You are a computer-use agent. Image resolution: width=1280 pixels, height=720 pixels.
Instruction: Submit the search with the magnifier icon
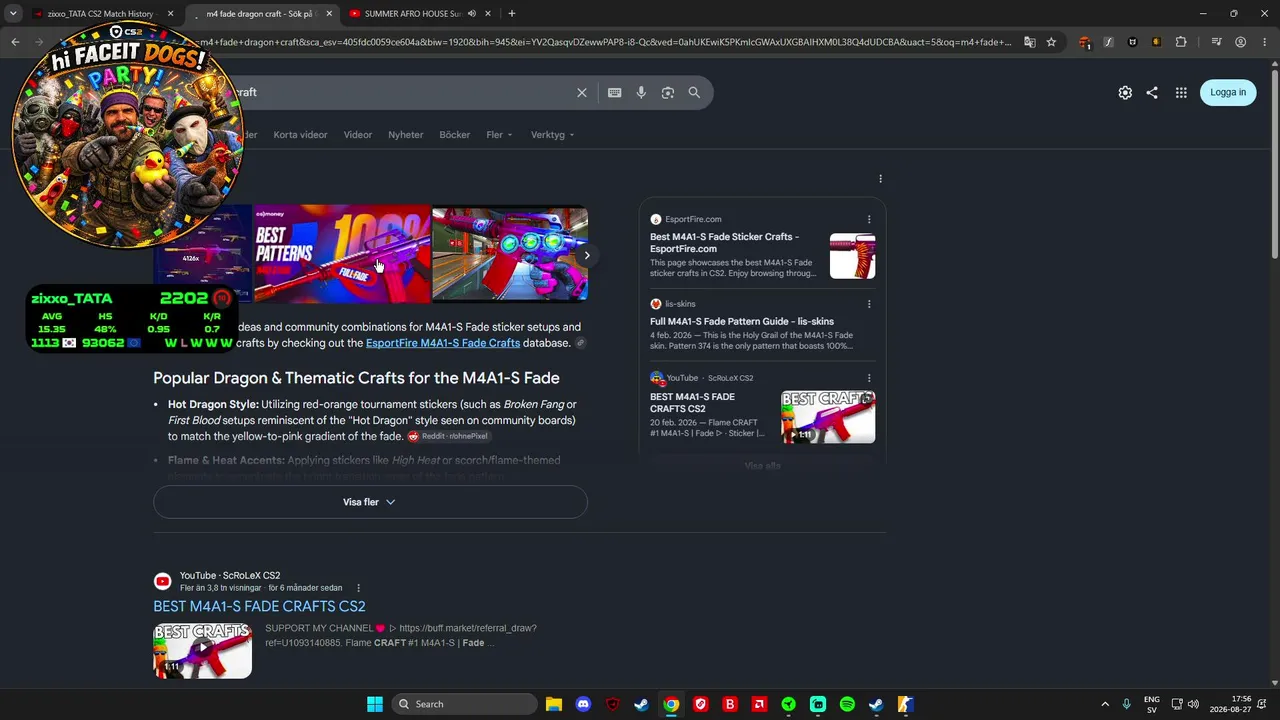[694, 92]
